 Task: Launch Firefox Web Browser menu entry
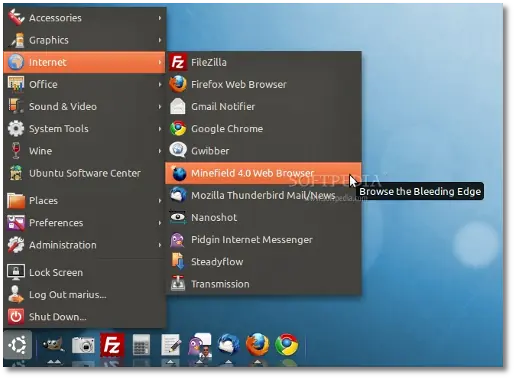click(263, 84)
